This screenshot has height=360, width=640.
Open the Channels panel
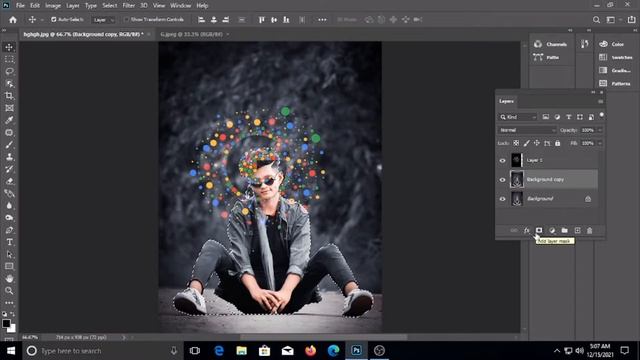(x=551, y=44)
